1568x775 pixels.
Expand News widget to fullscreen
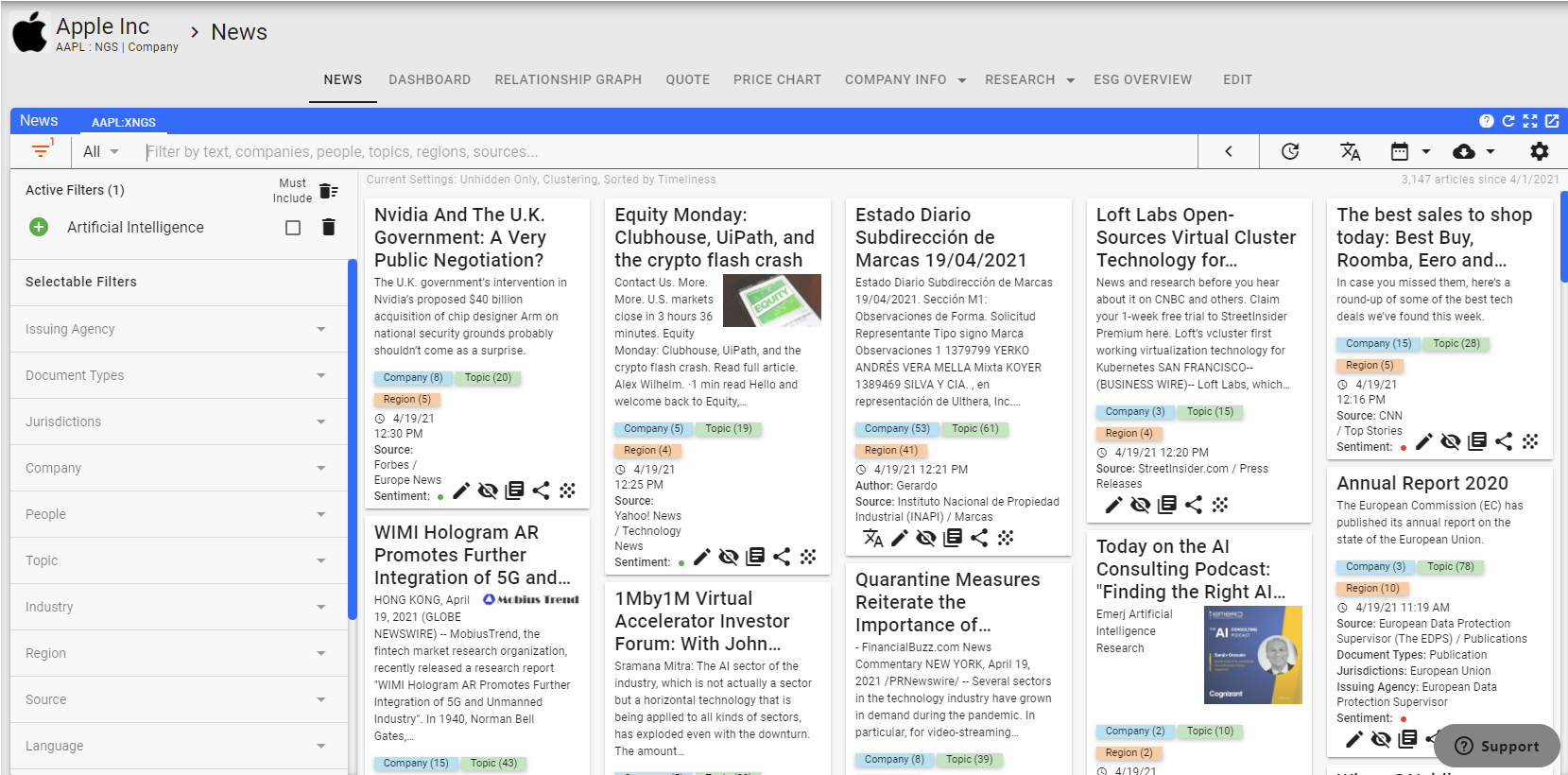(x=1530, y=121)
